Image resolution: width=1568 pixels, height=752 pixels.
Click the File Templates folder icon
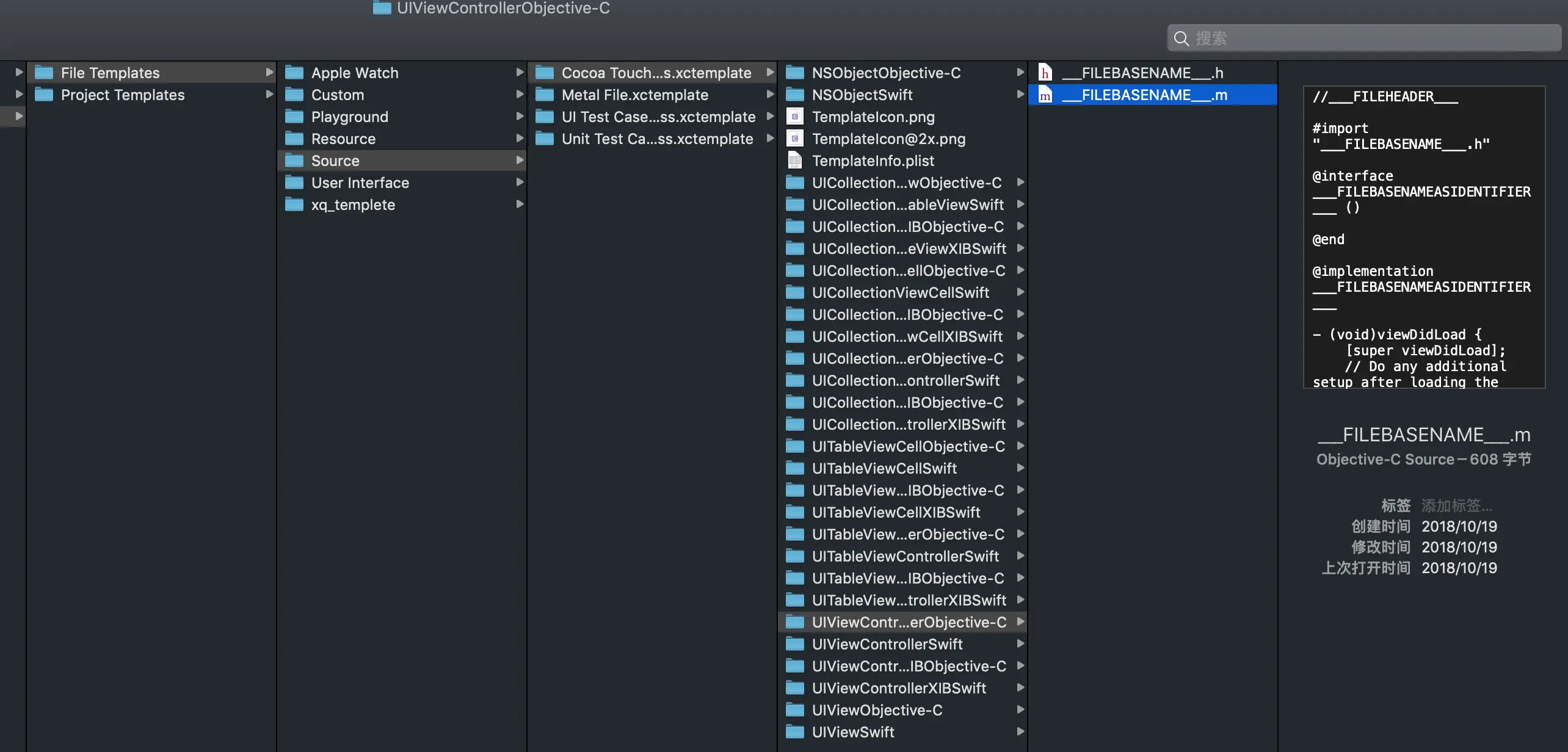43,73
